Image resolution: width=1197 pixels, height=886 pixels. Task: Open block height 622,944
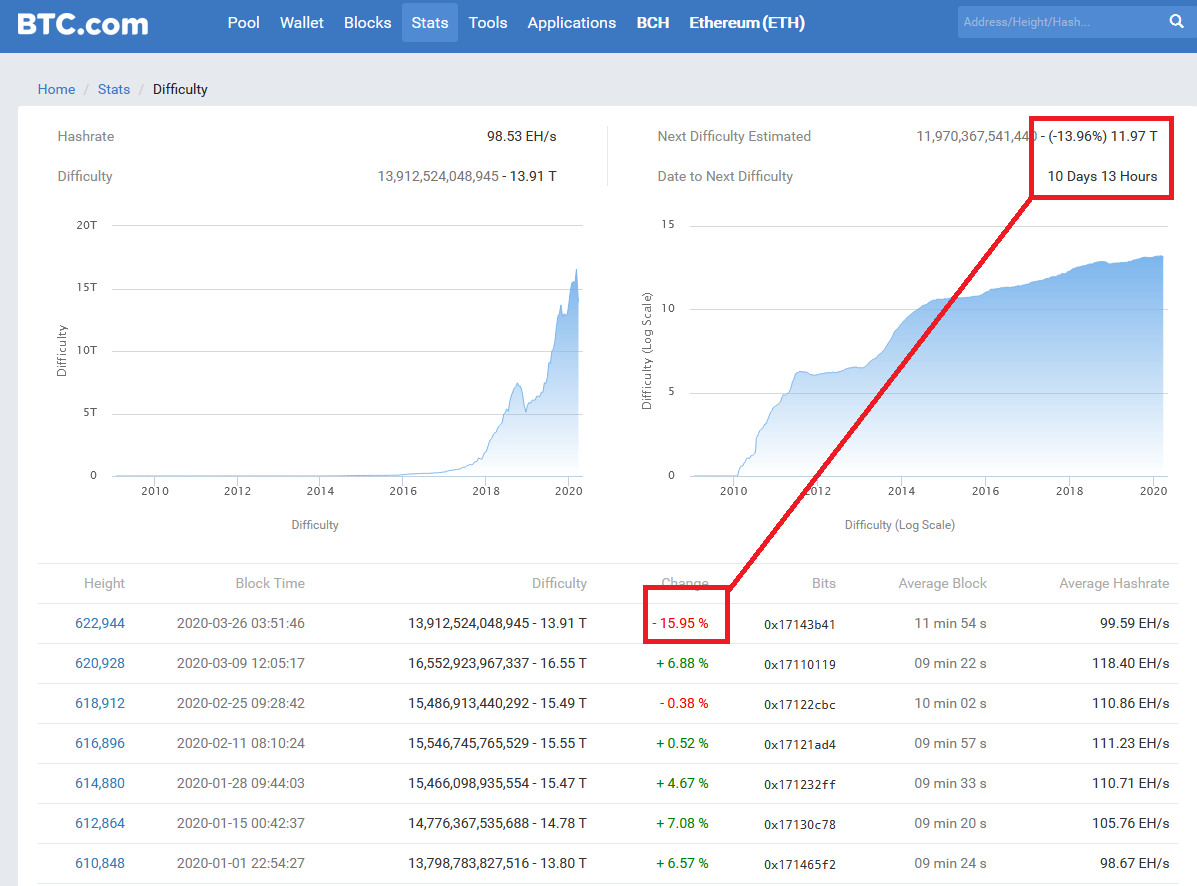pos(100,623)
